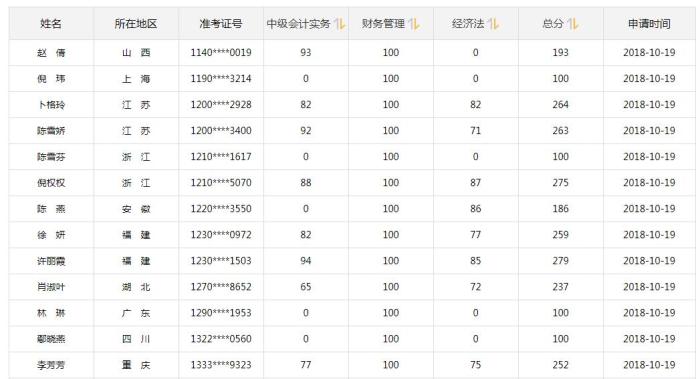Image resolution: width=700 pixels, height=379 pixels.
Task: Click total score 275 cell
Action: 560,183
